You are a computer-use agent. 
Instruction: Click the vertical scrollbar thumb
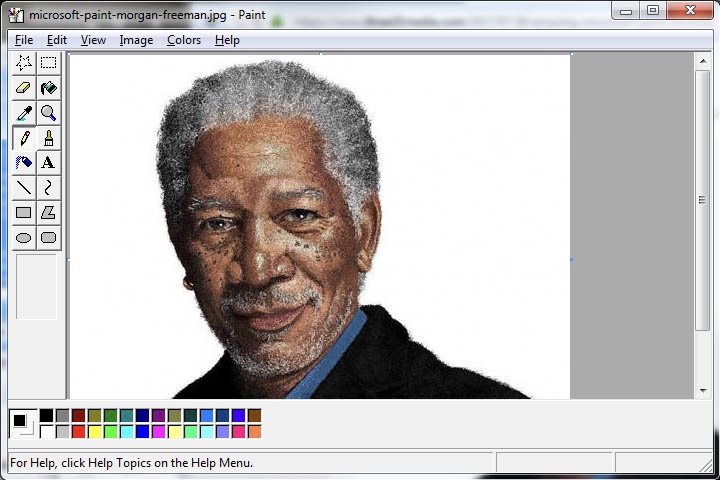(x=703, y=200)
